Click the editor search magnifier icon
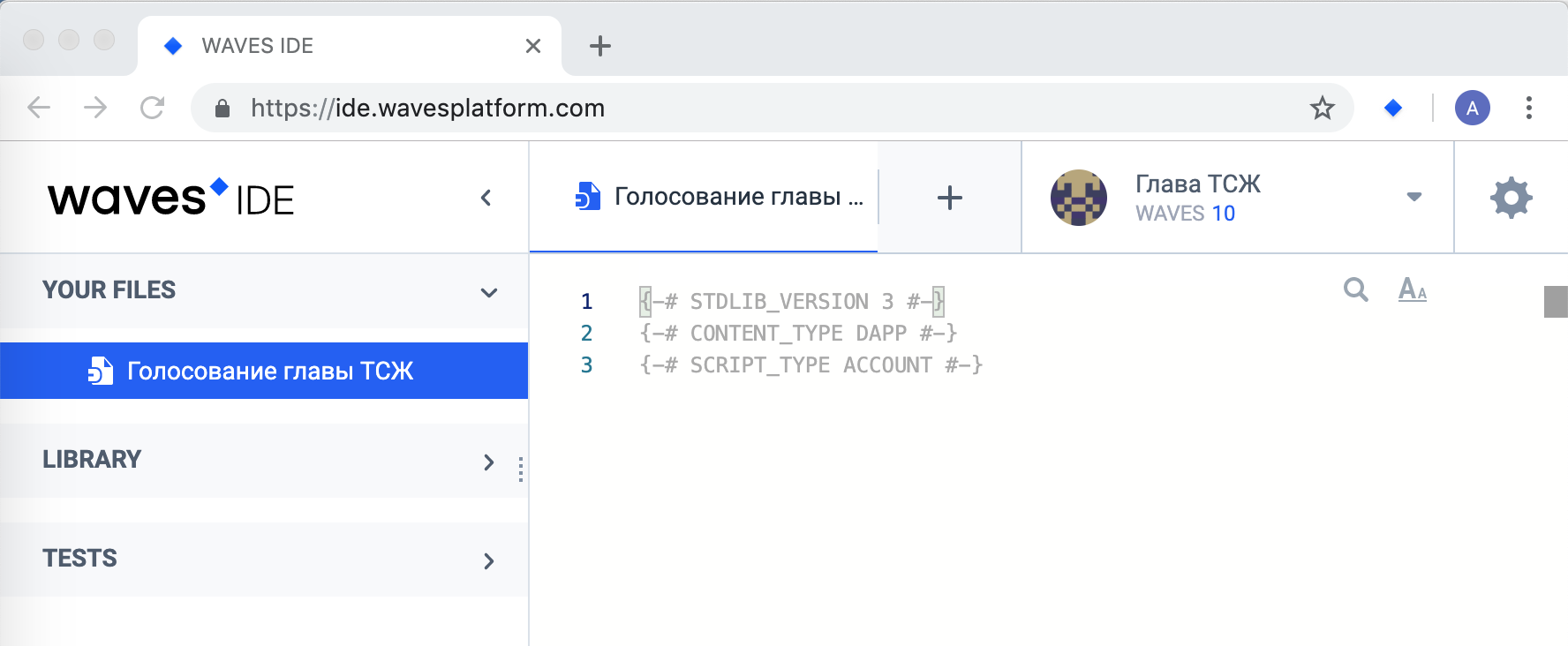This screenshot has width=1568, height=646. click(1355, 289)
